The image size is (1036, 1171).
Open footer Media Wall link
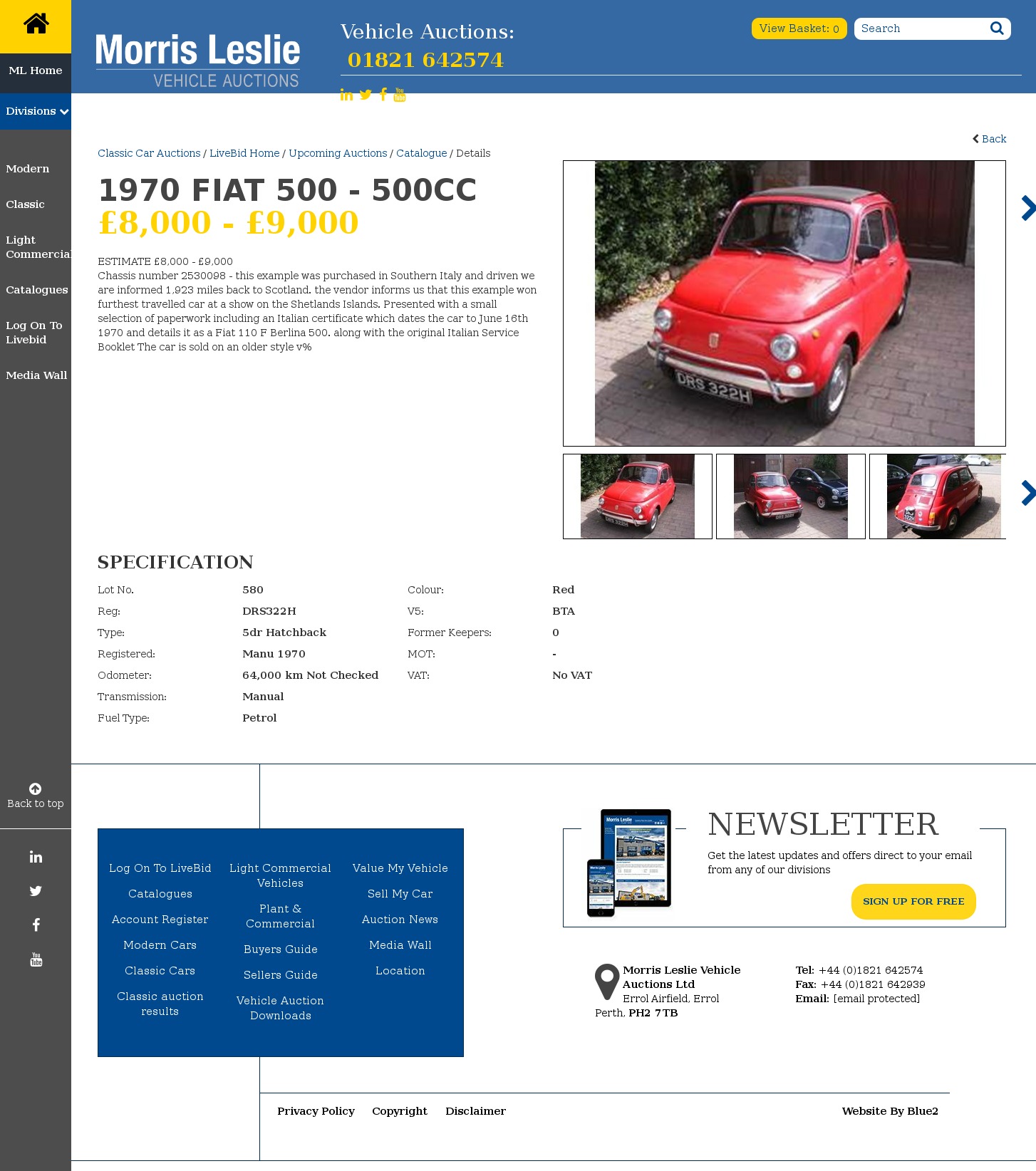400,945
